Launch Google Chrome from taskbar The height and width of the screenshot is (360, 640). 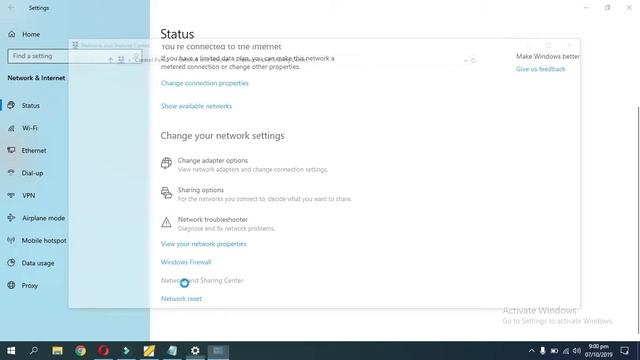tap(80, 351)
